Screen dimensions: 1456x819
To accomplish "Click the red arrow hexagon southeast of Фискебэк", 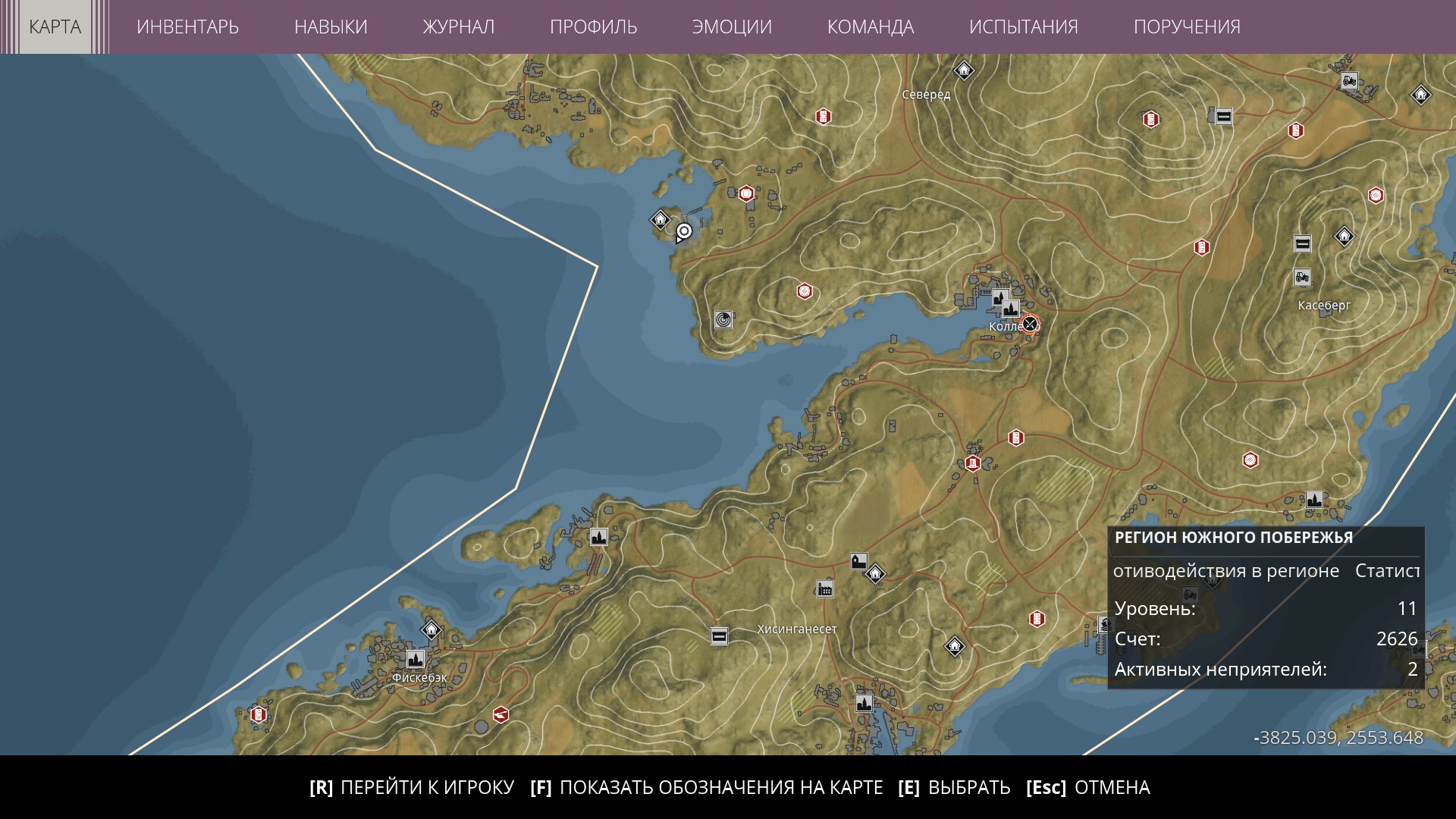I will 500,714.
